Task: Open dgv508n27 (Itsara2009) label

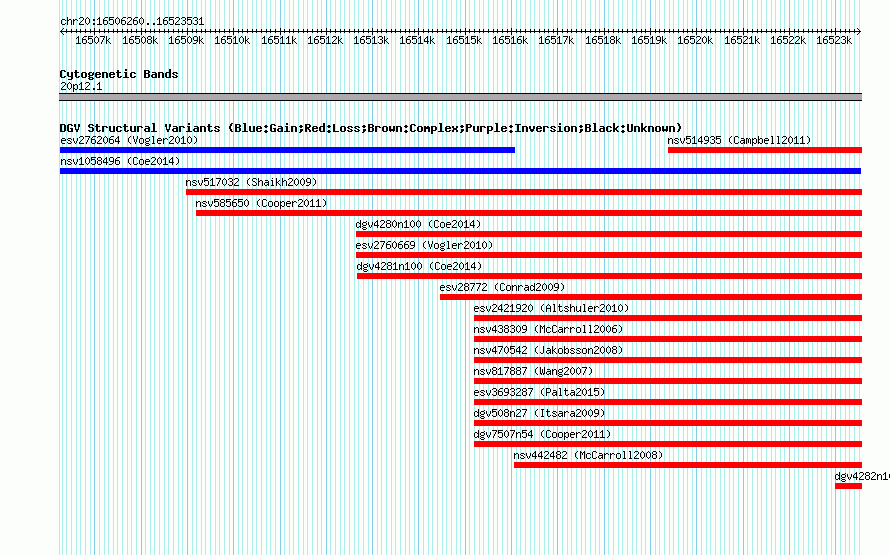Action: coord(539,413)
